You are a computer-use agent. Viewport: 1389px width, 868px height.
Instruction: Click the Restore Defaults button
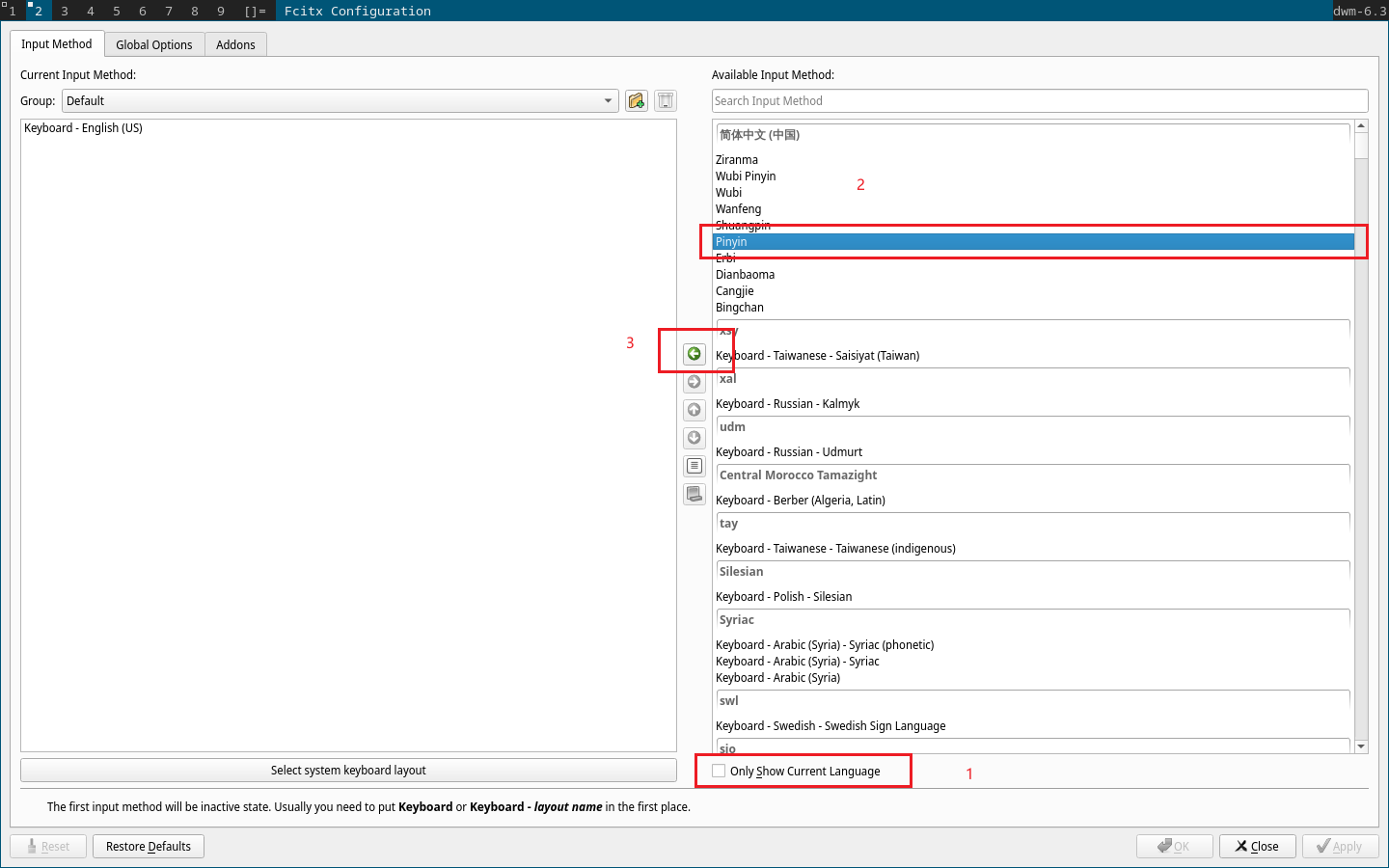point(149,847)
